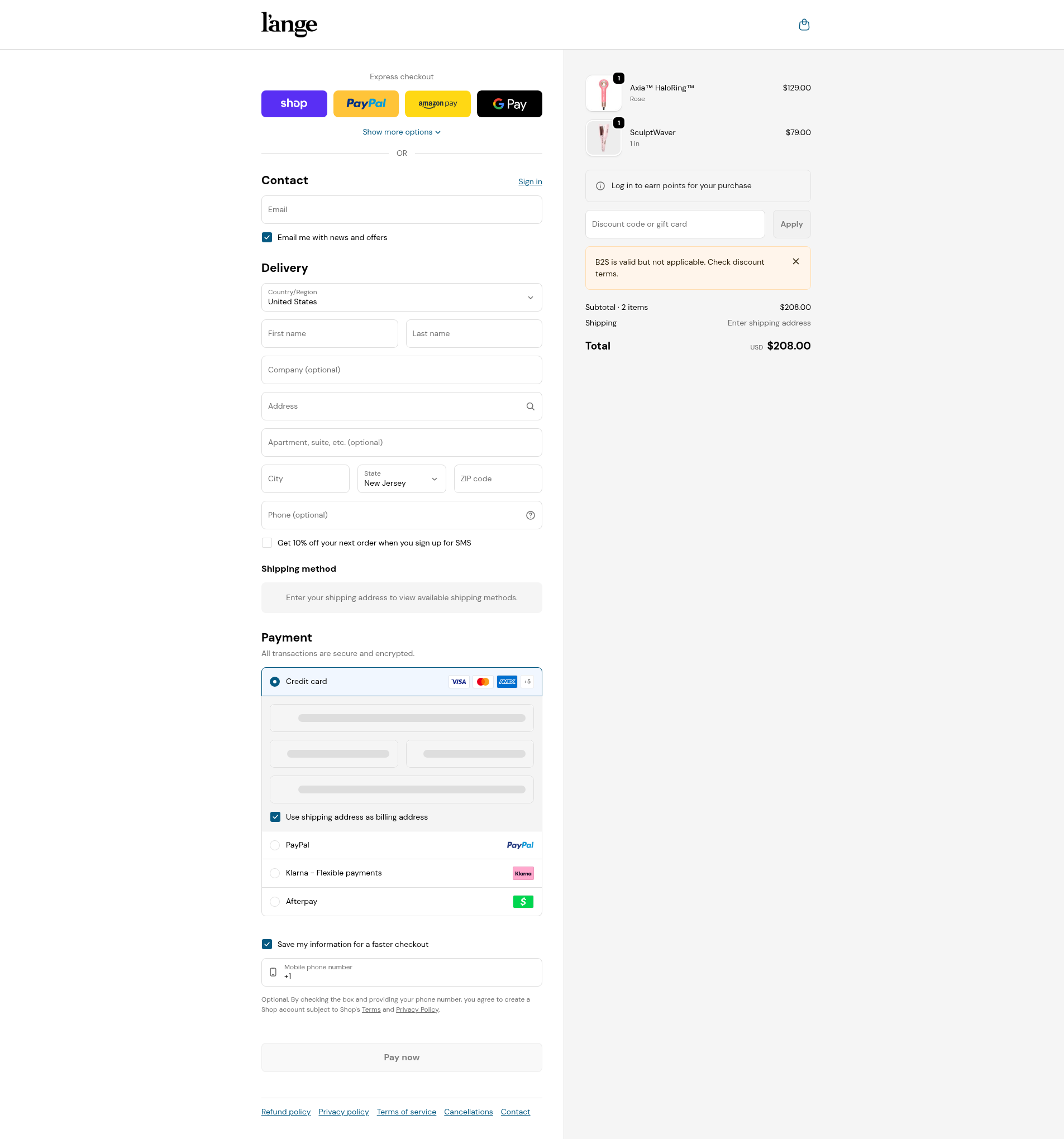Enable SMS sign-up 10% off checkbox
This screenshot has width=1064, height=1139.
pos(267,543)
